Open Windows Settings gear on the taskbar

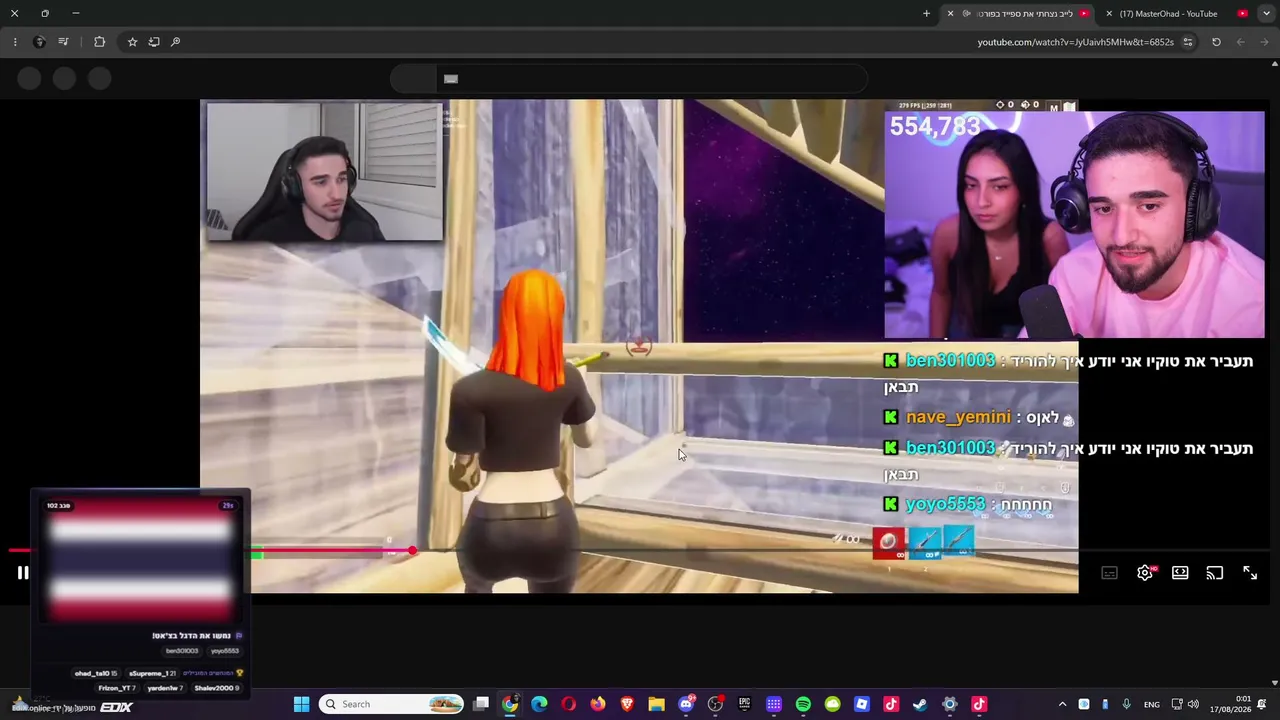950,704
